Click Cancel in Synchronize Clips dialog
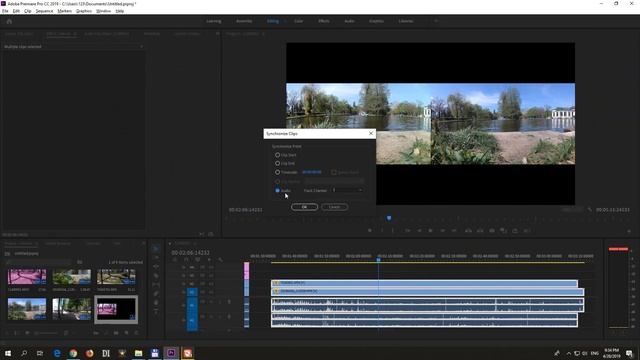The height and width of the screenshot is (360, 640). click(x=334, y=207)
